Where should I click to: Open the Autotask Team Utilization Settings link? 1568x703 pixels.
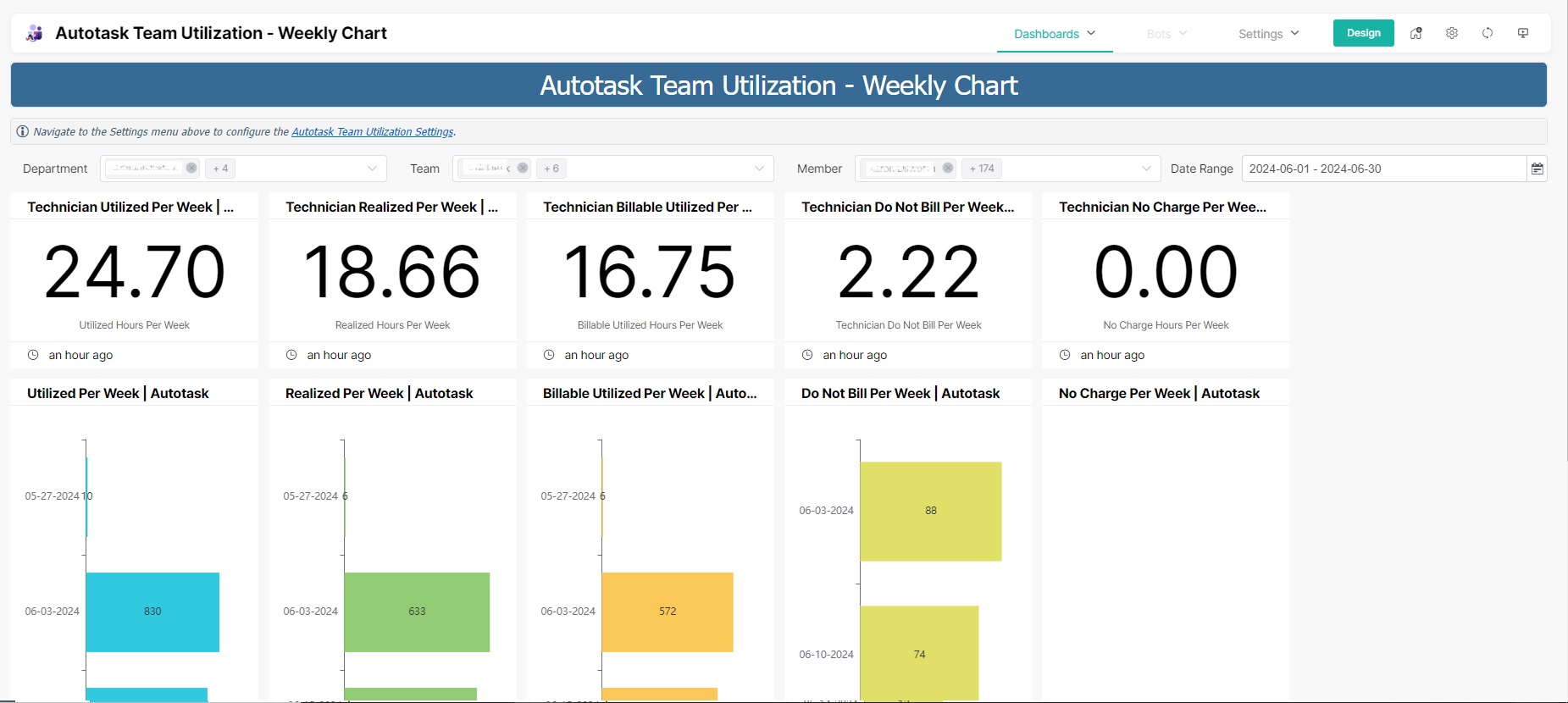point(373,131)
